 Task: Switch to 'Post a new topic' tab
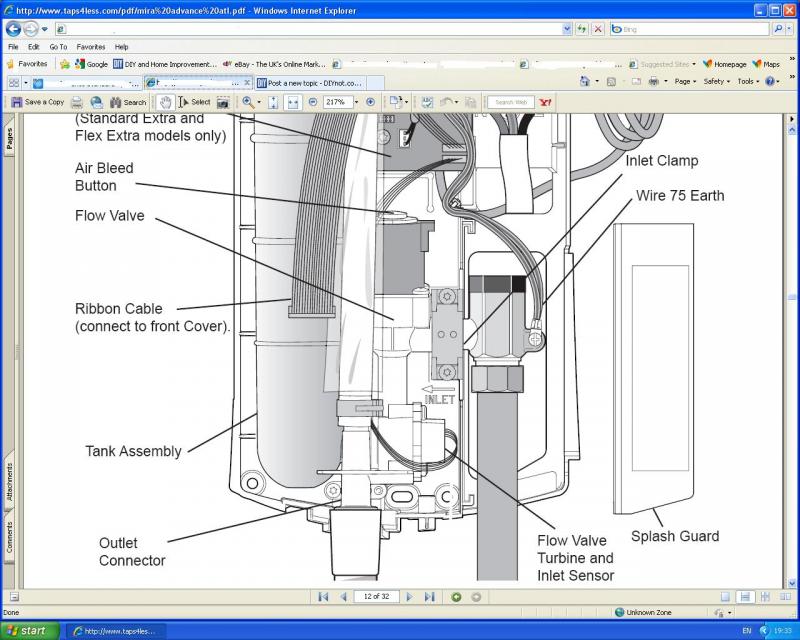pyautogui.click(x=310, y=83)
